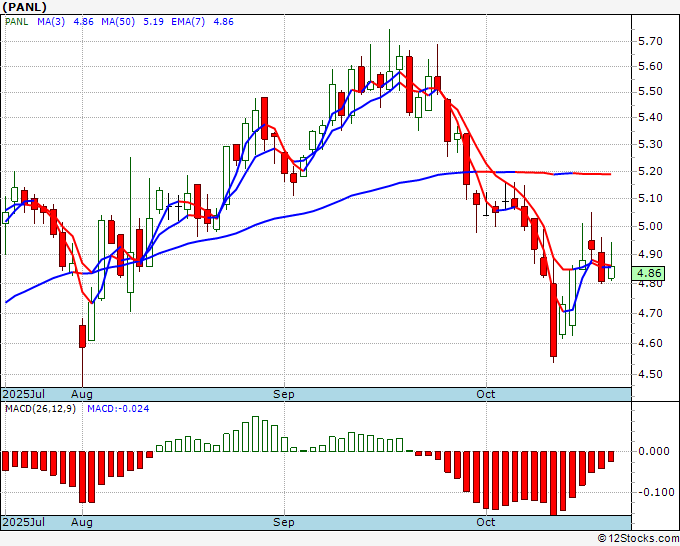Click the 12Stocks.com copyright link

pyautogui.click(x=638, y=538)
